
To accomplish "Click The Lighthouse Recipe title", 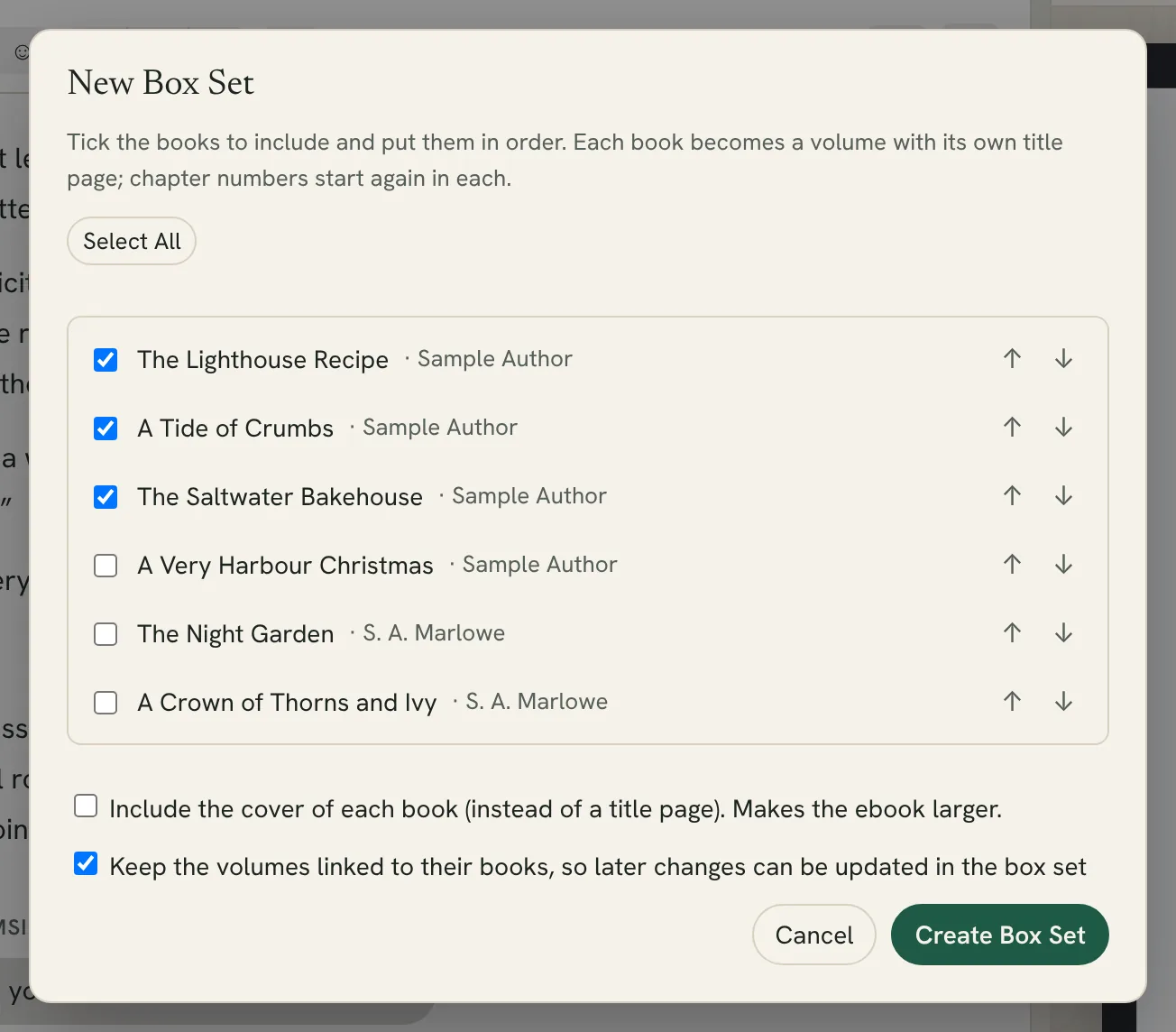I will (x=262, y=360).
